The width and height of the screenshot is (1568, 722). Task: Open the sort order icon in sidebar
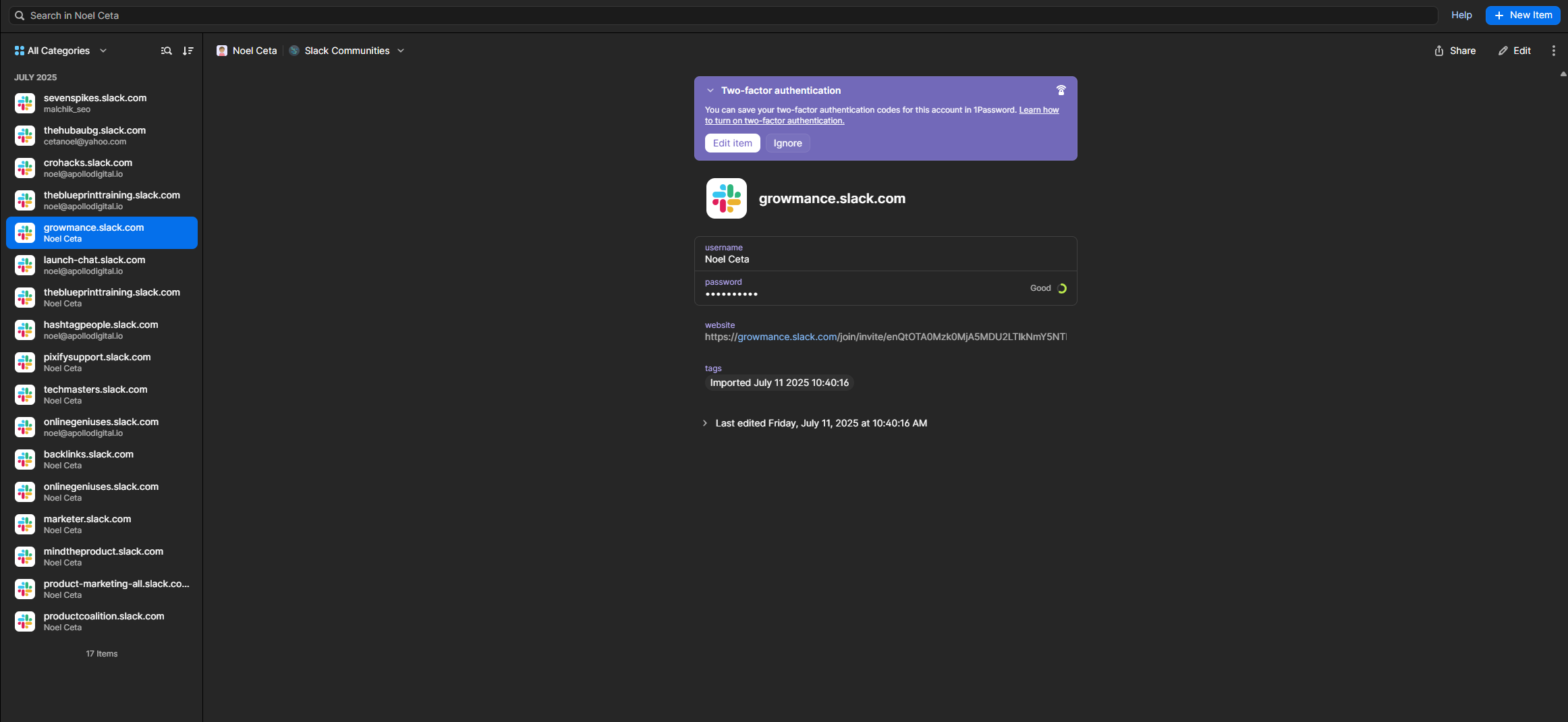(188, 51)
